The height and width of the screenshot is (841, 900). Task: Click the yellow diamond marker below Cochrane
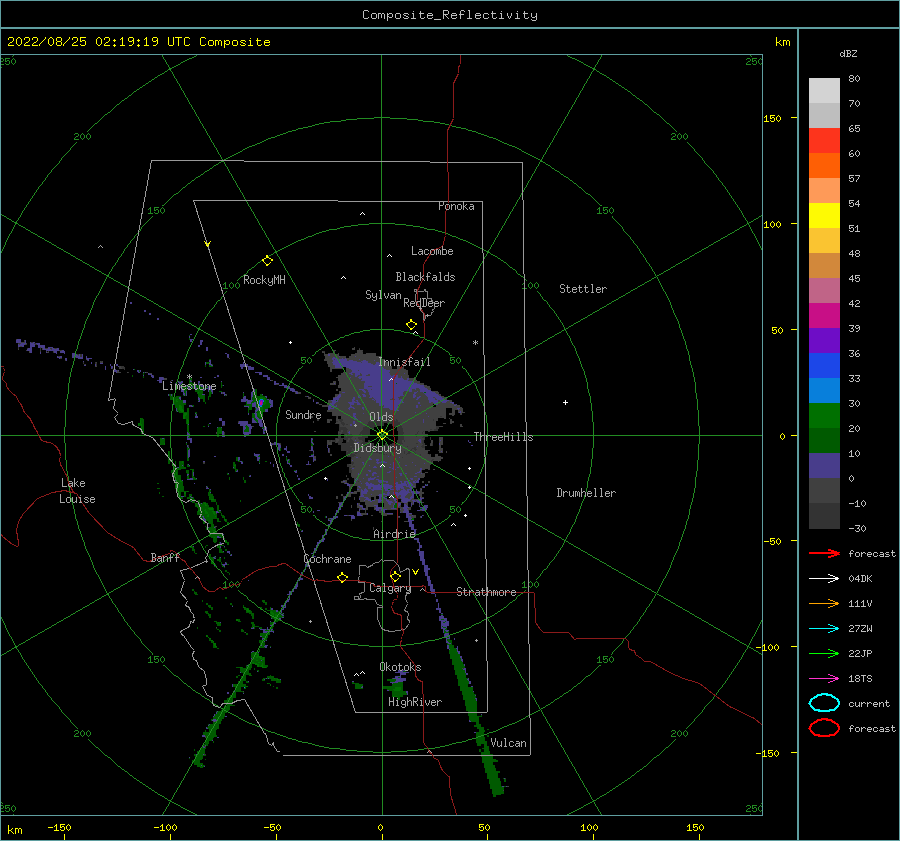tap(342, 578)
